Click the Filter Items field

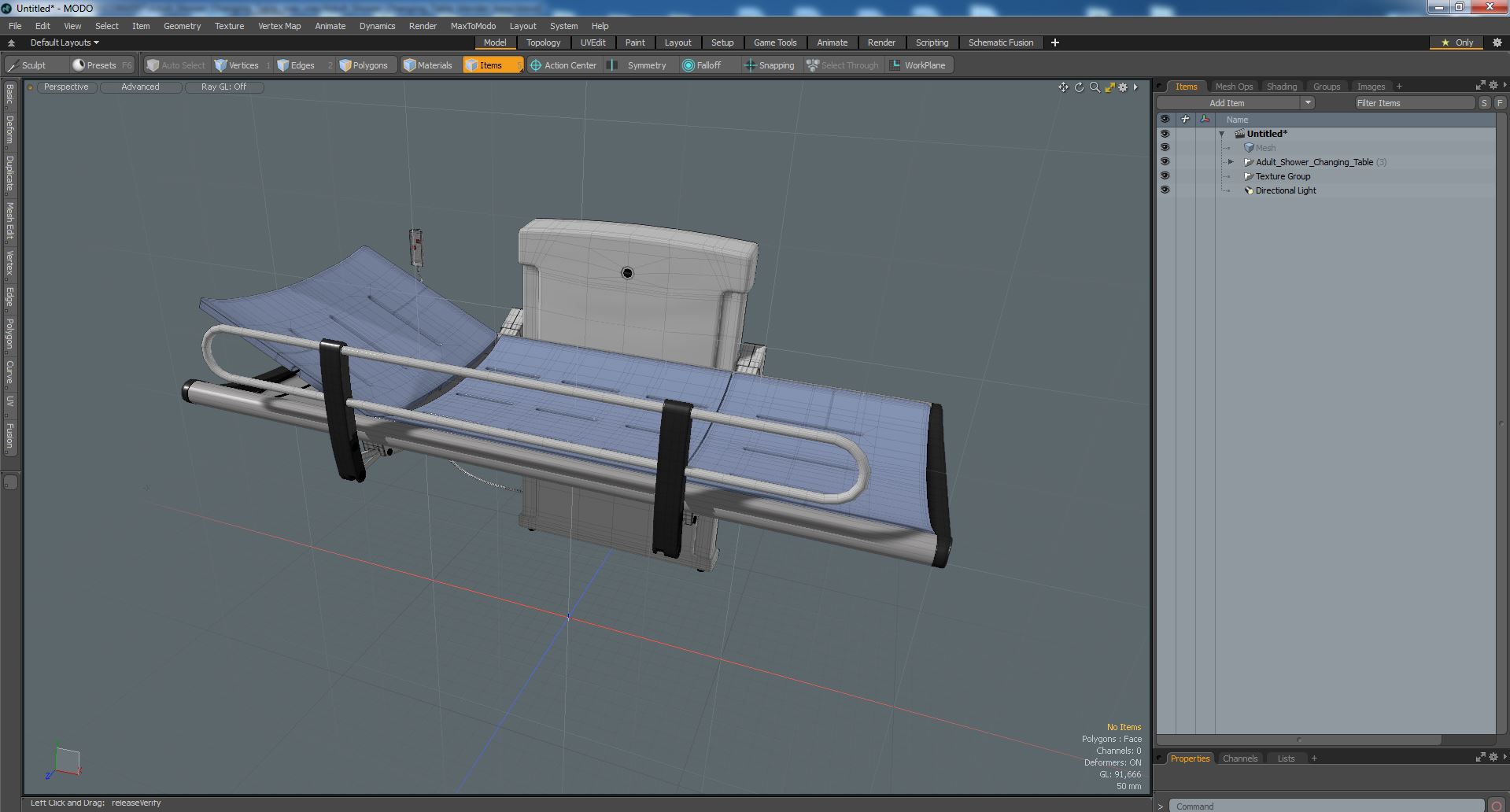tap(1414, 103)
